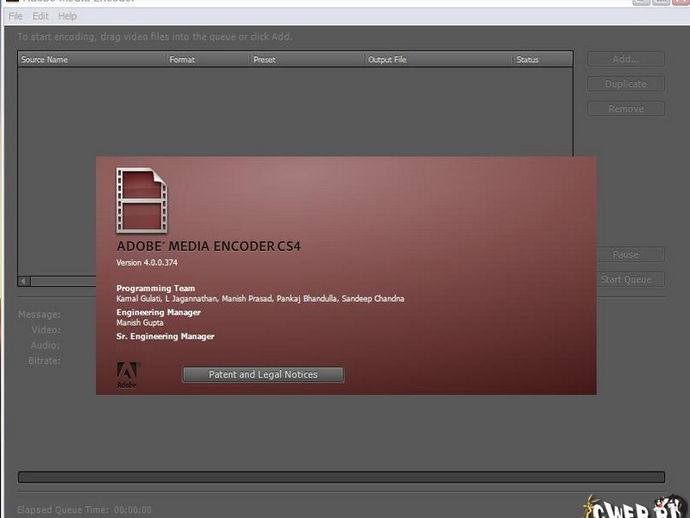Sort by Status column header
Screen dimensions: 690x518
tap(543, 59)
